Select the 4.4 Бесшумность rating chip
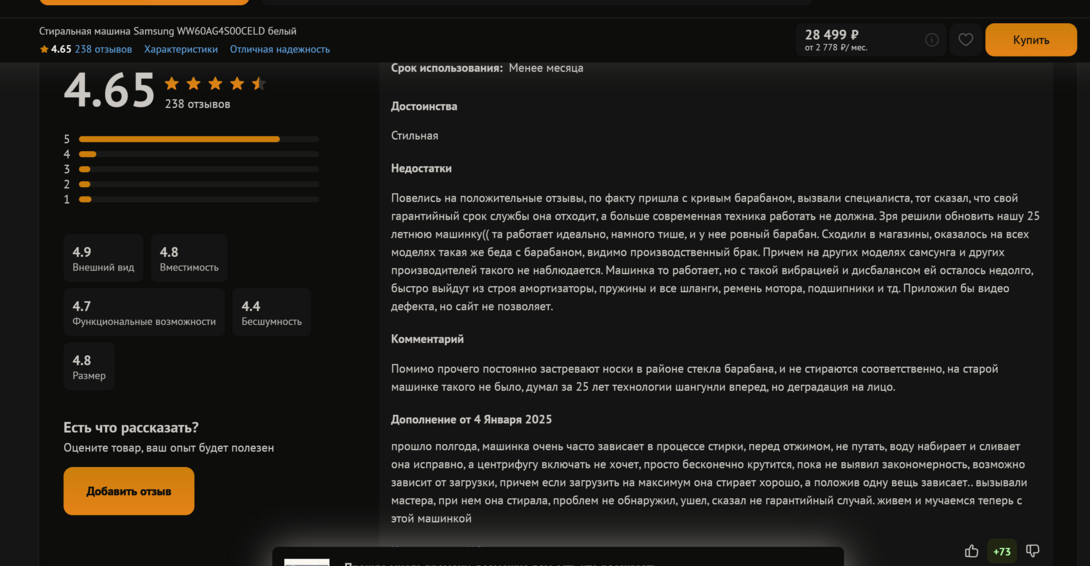 (271, 312)
